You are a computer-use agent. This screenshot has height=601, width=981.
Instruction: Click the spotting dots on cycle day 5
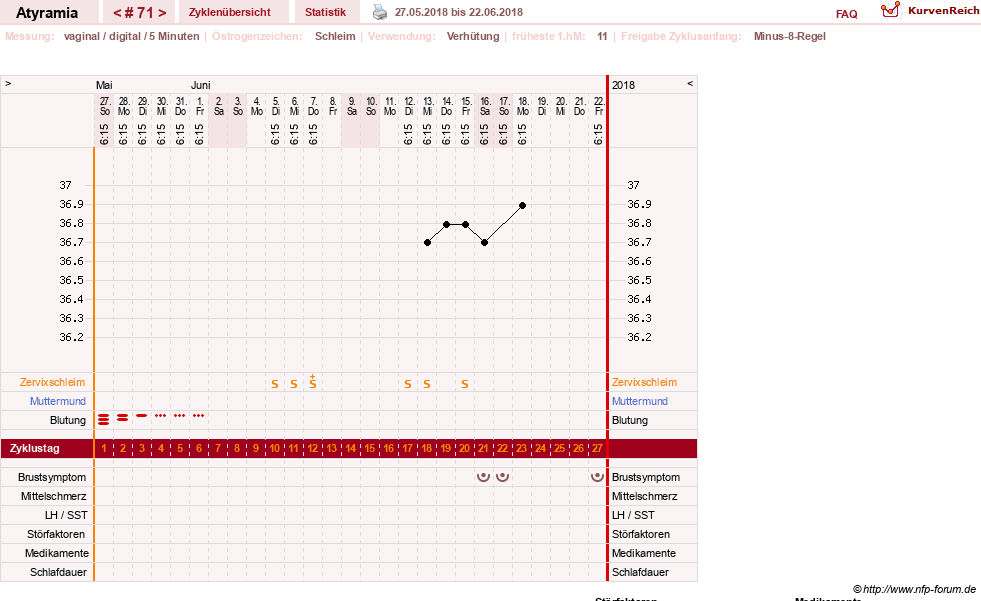coord(180,415)
